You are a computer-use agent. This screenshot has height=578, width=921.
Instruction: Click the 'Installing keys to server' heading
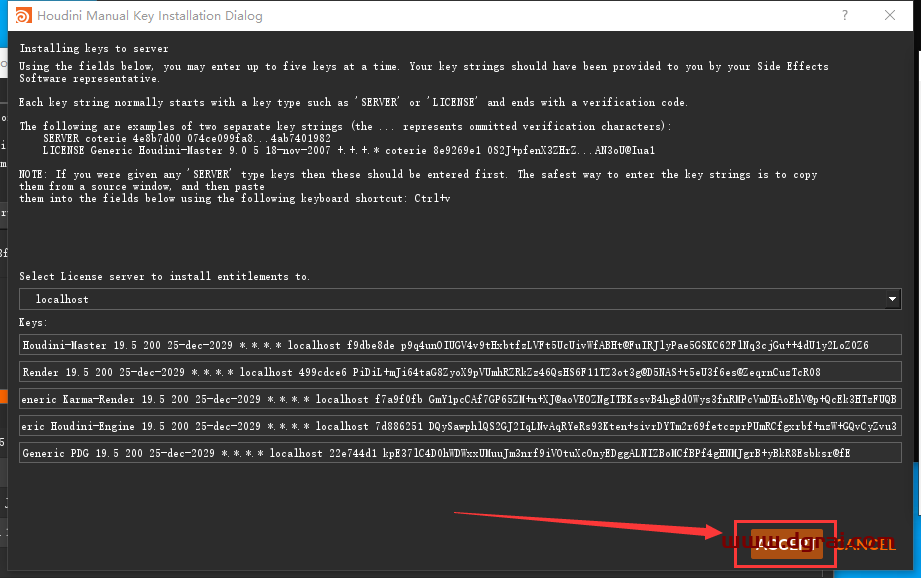tap(93, 48)
